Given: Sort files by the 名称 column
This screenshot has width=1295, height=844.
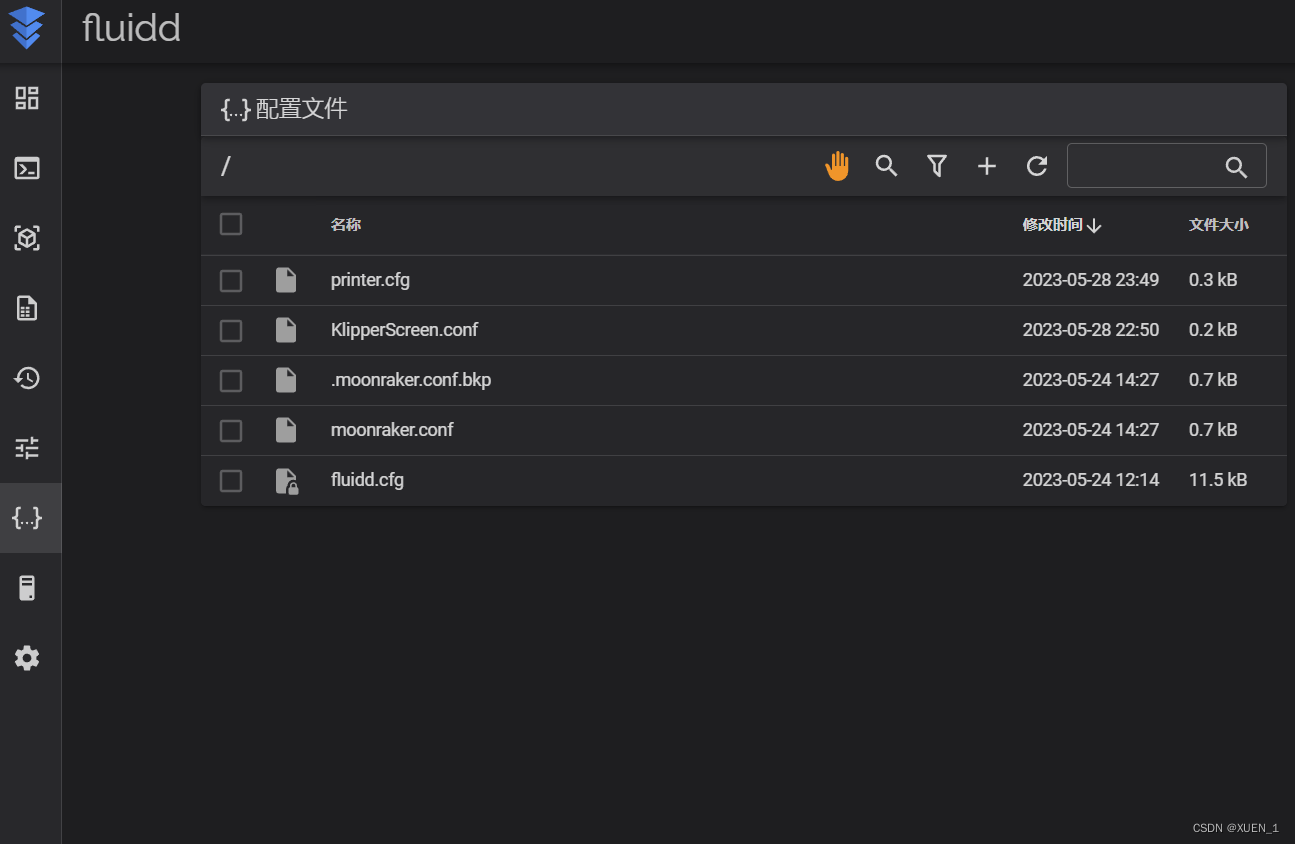Looking at the screenshot, I should [x=345, y=224].
